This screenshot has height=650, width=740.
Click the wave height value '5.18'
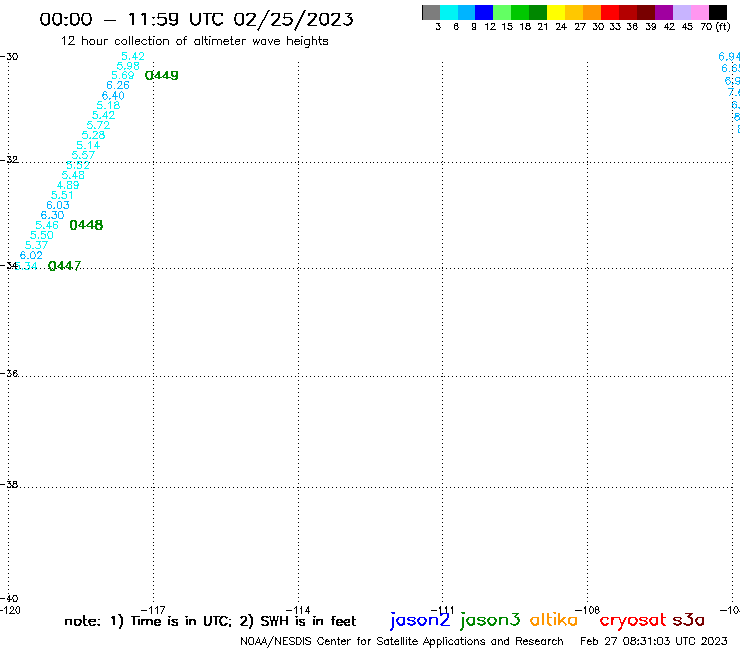tap(109, 105)
